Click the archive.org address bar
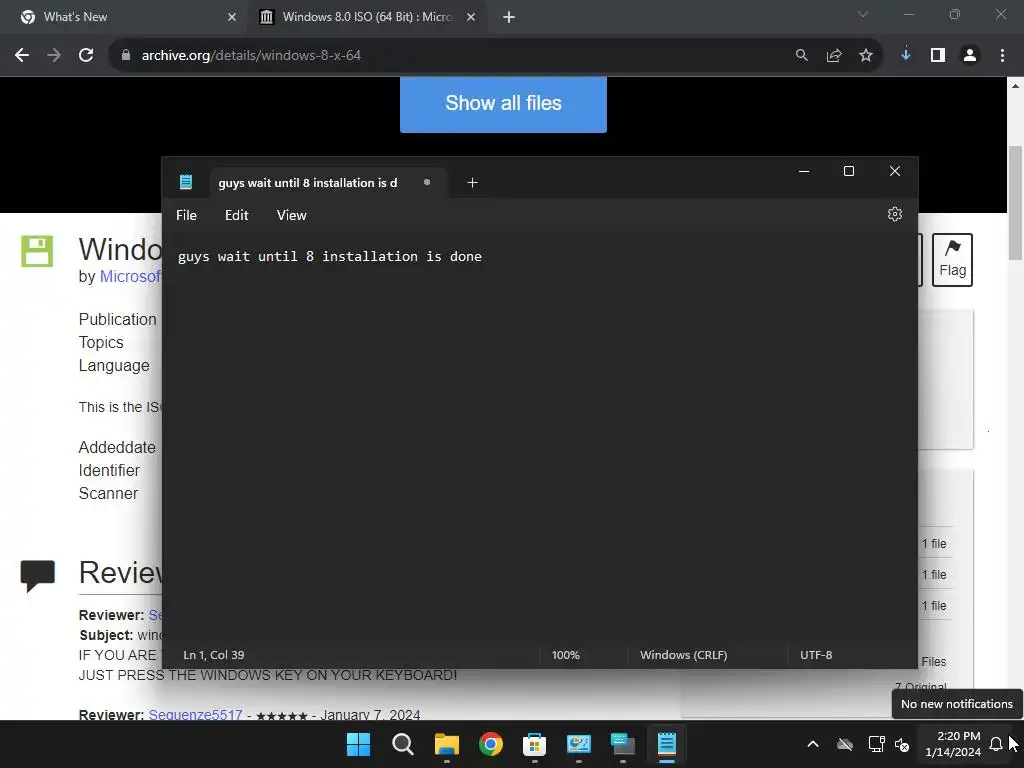Image resolution: width=1024 pixels, height=768 pixels. (457, 56)
